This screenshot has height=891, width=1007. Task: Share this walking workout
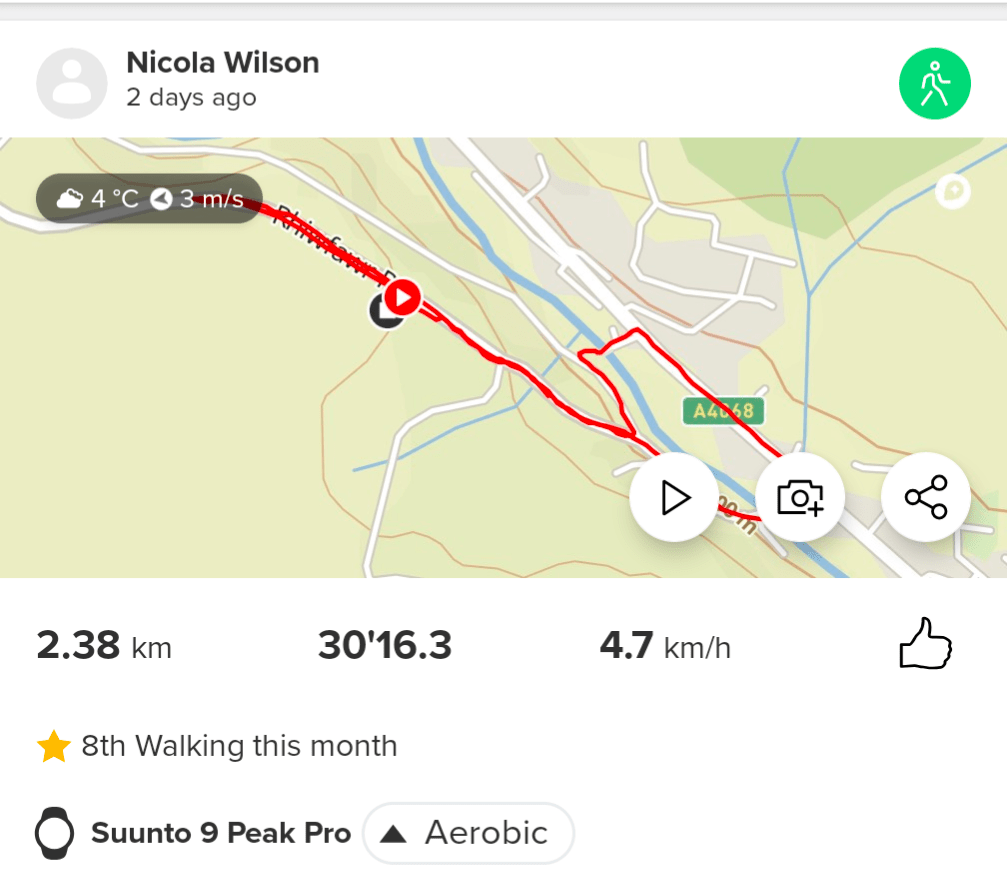925,497
